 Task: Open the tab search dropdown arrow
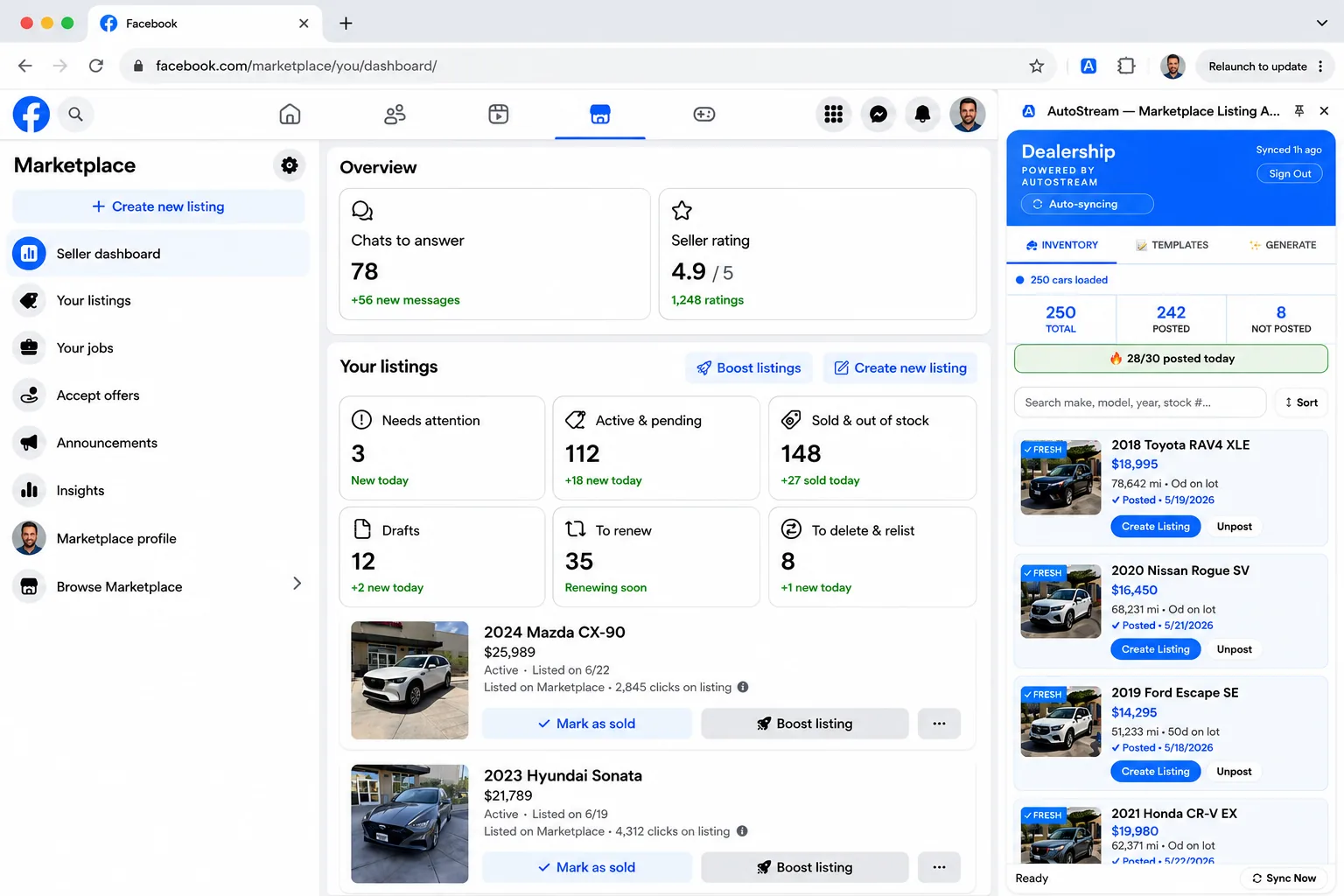point(1322,24)
